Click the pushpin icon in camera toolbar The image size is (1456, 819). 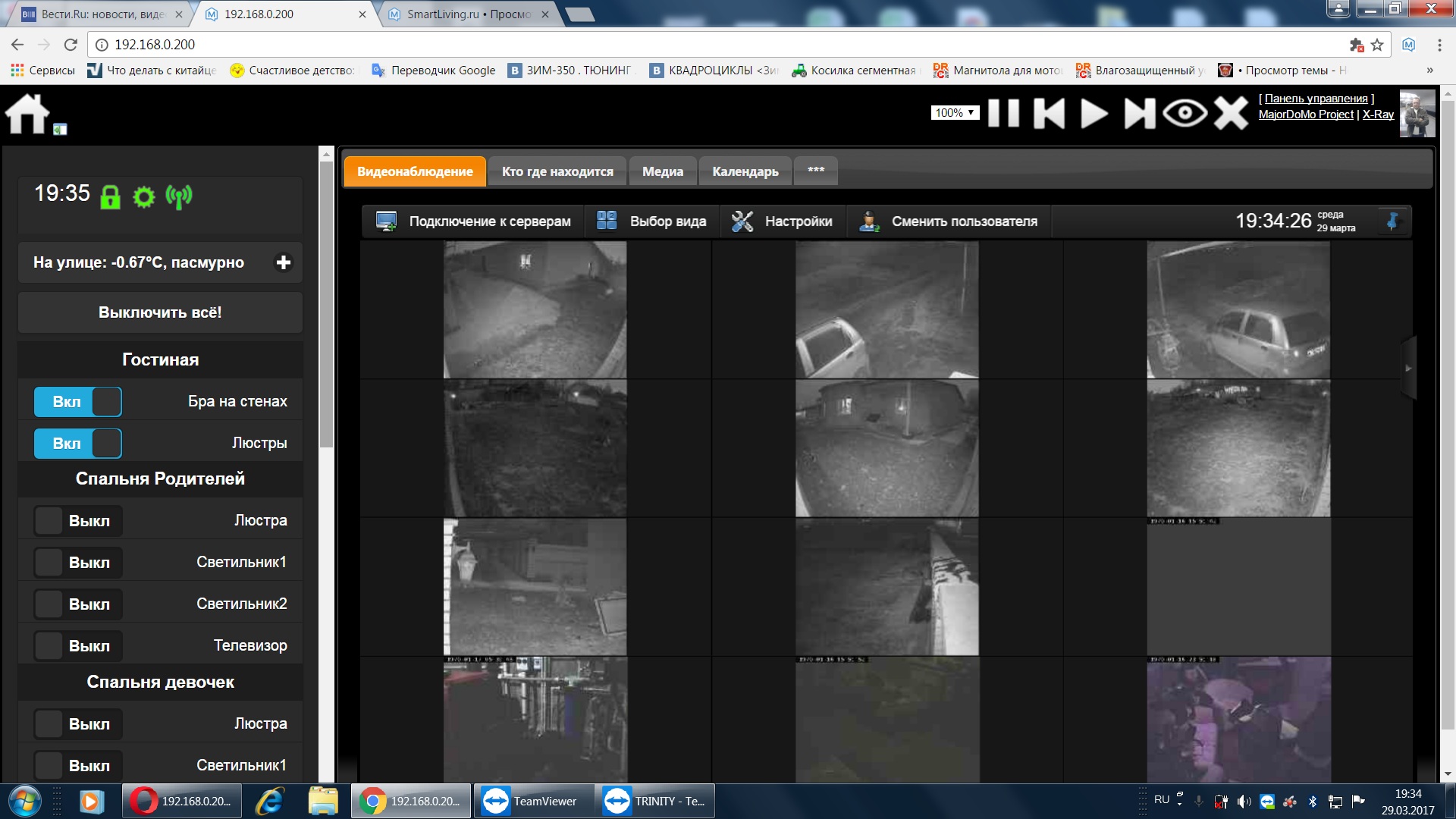pos(1392,221)
